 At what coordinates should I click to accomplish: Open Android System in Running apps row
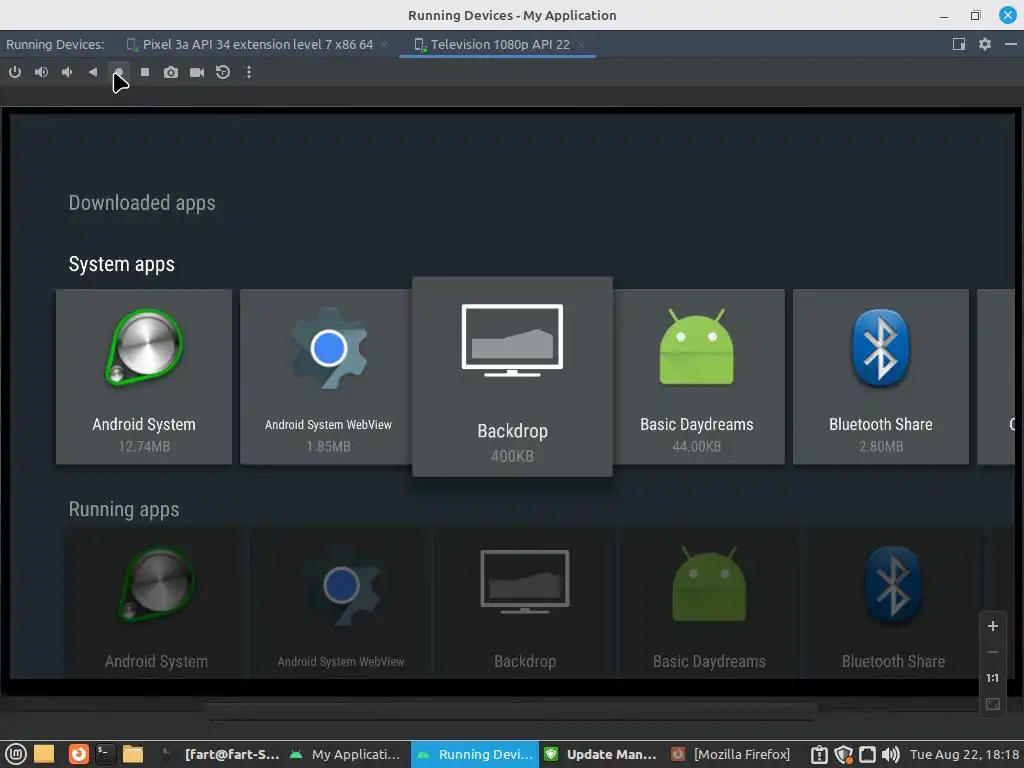tap(157, 604)
